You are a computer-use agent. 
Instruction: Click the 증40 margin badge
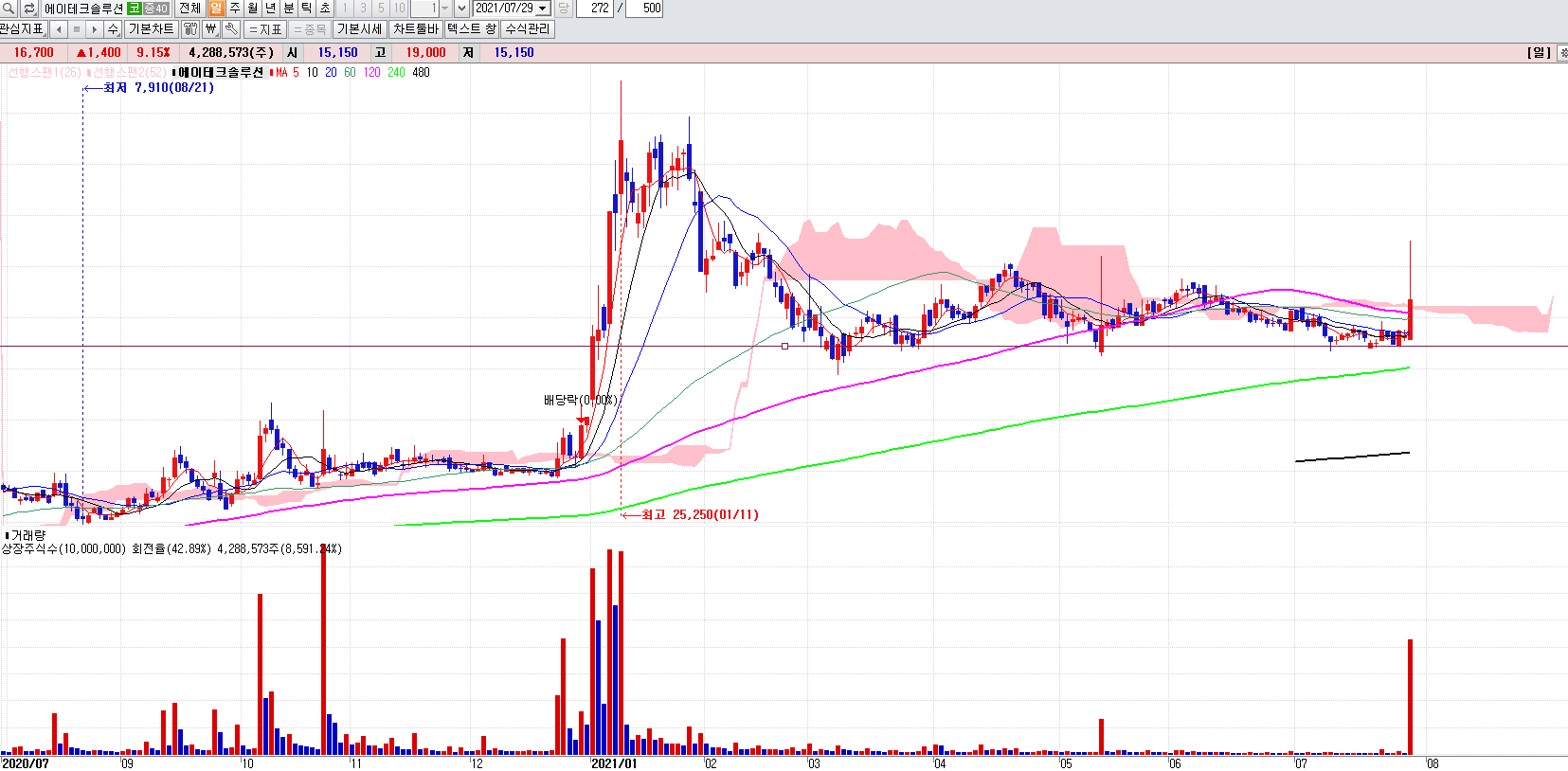point(155,9)
